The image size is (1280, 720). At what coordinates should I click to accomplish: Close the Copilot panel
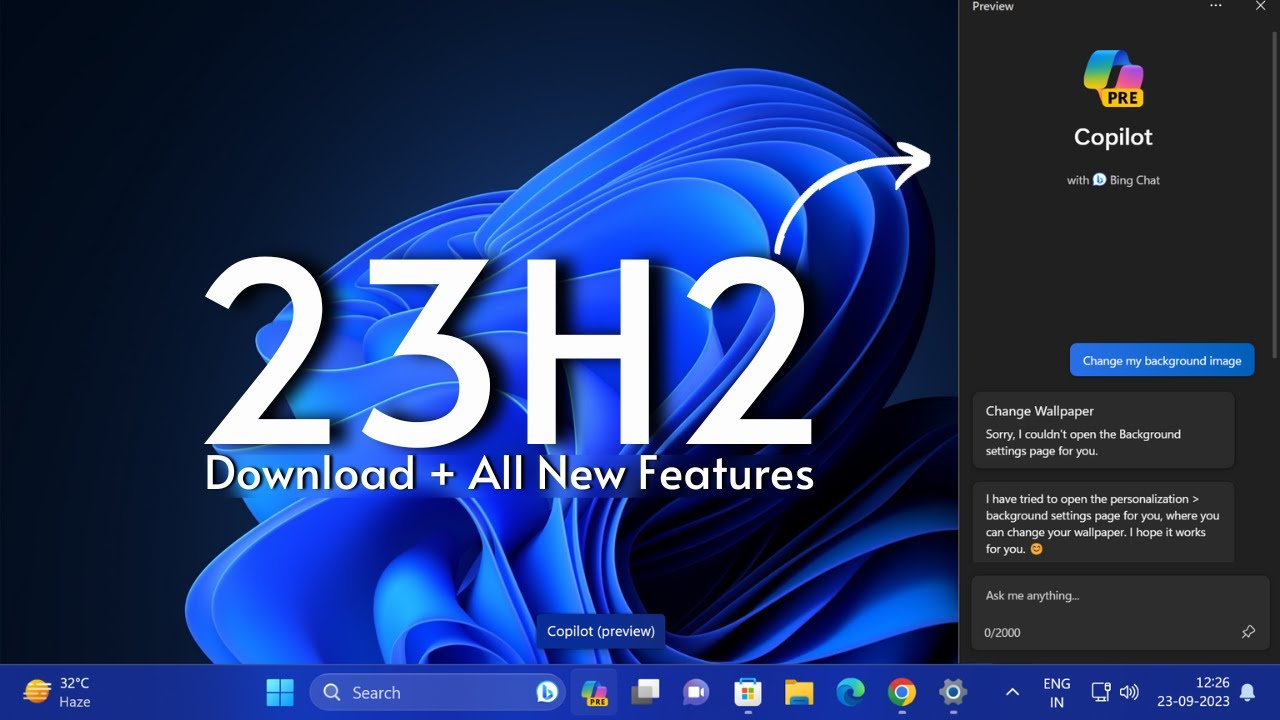1260,6
